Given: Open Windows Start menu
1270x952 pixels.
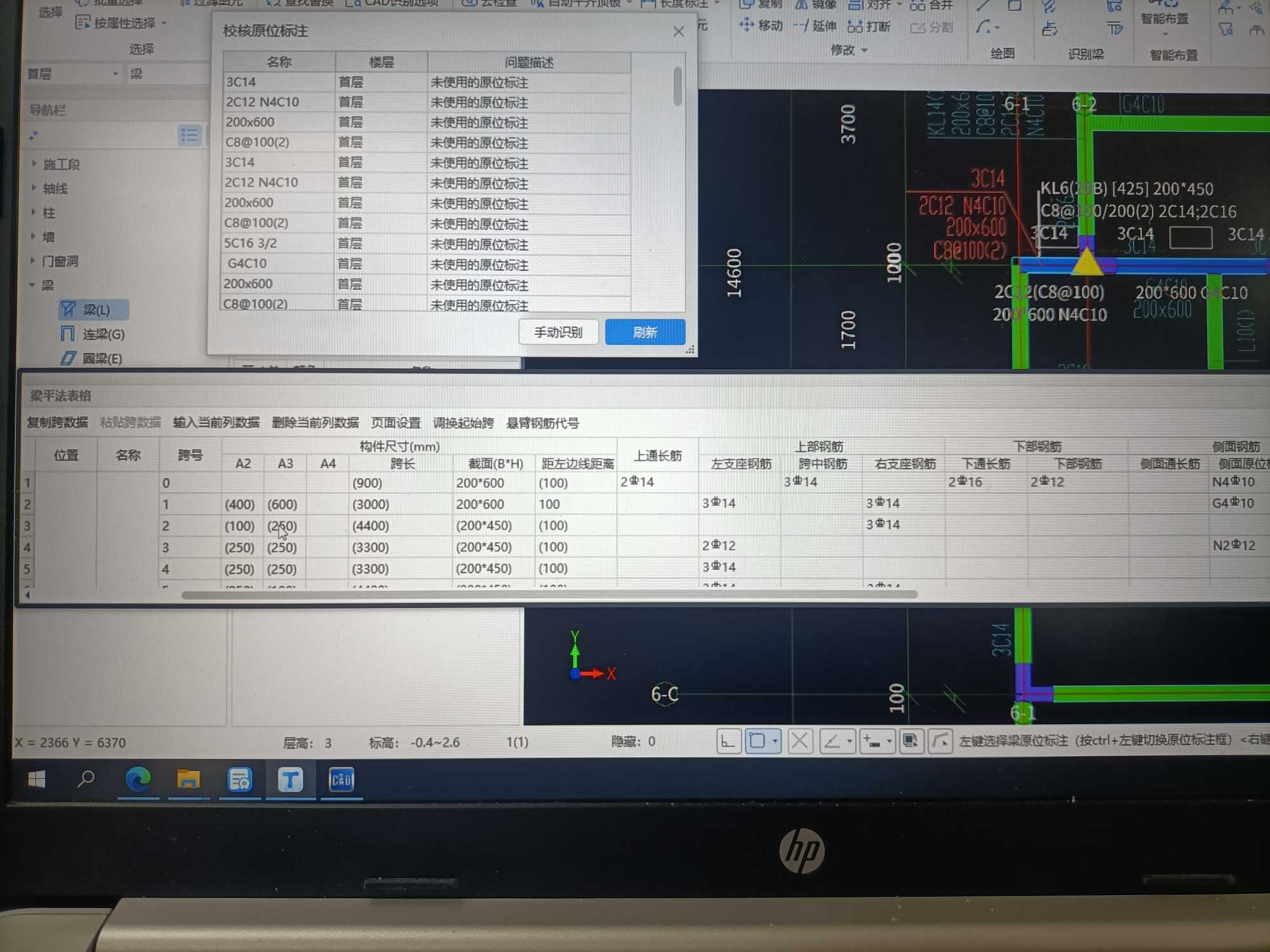Looking at the screenshot, I should tap(37, 779).
